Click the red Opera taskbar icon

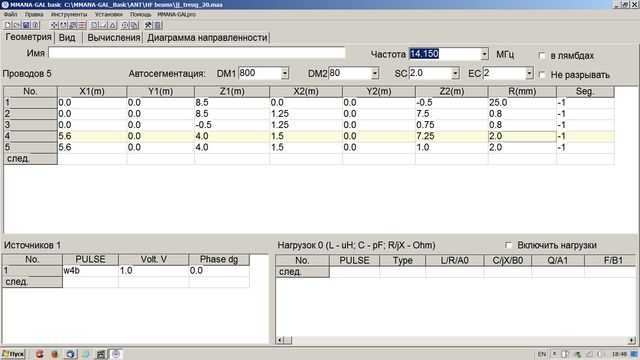pos(40,354)
